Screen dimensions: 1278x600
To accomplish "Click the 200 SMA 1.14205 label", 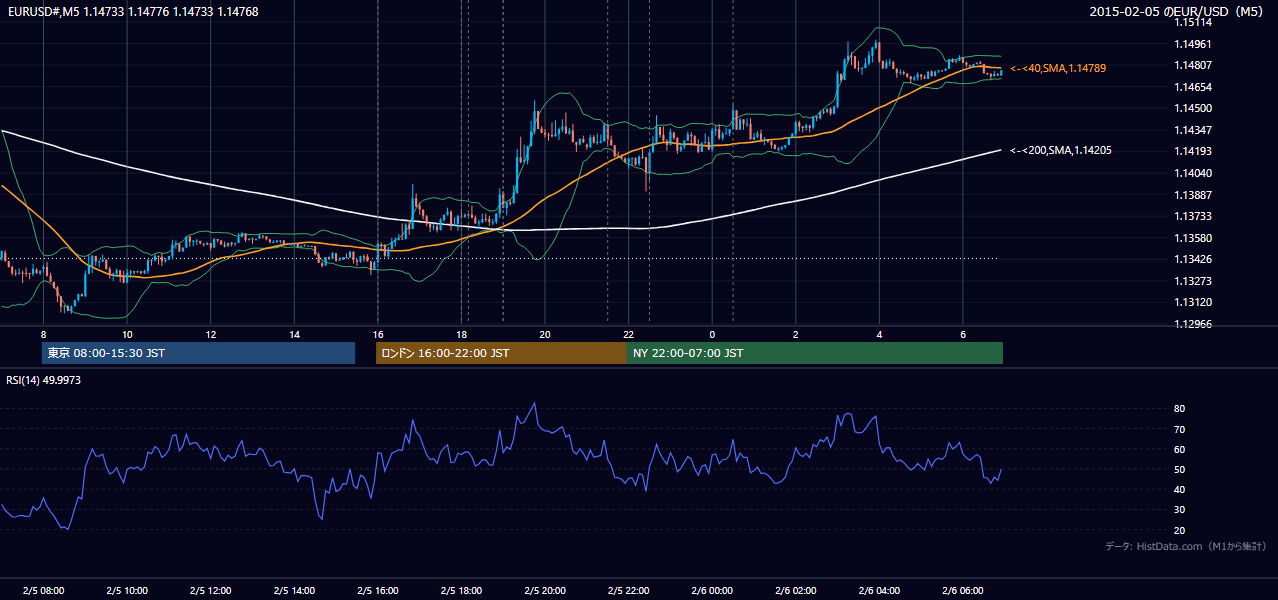I will click(1061, 150).
